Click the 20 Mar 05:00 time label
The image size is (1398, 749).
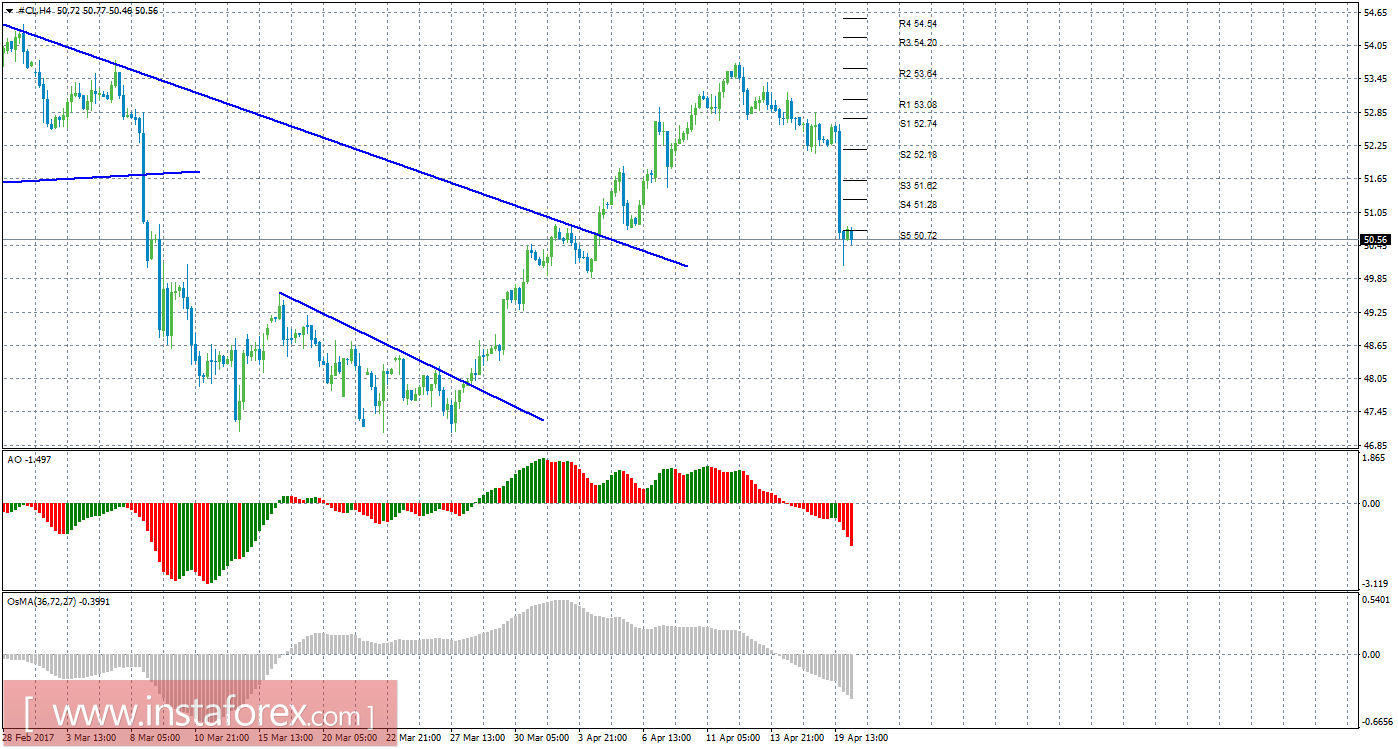[x=348, y=738]
